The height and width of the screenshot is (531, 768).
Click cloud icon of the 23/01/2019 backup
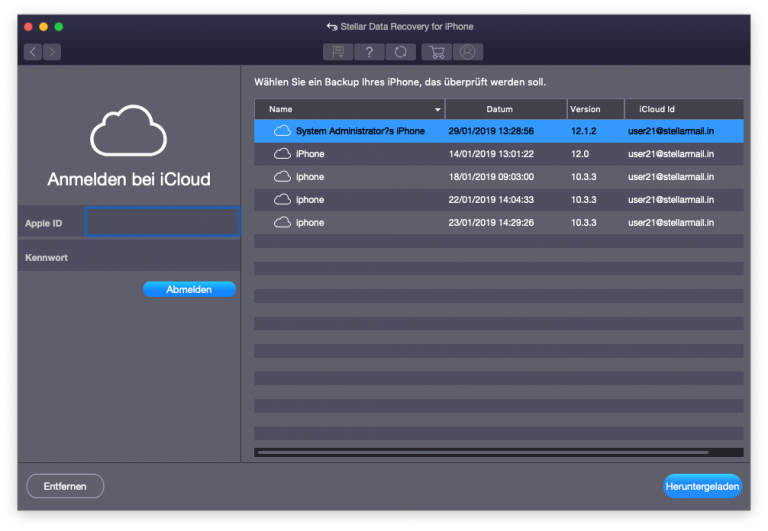click(x=282, y=222)
